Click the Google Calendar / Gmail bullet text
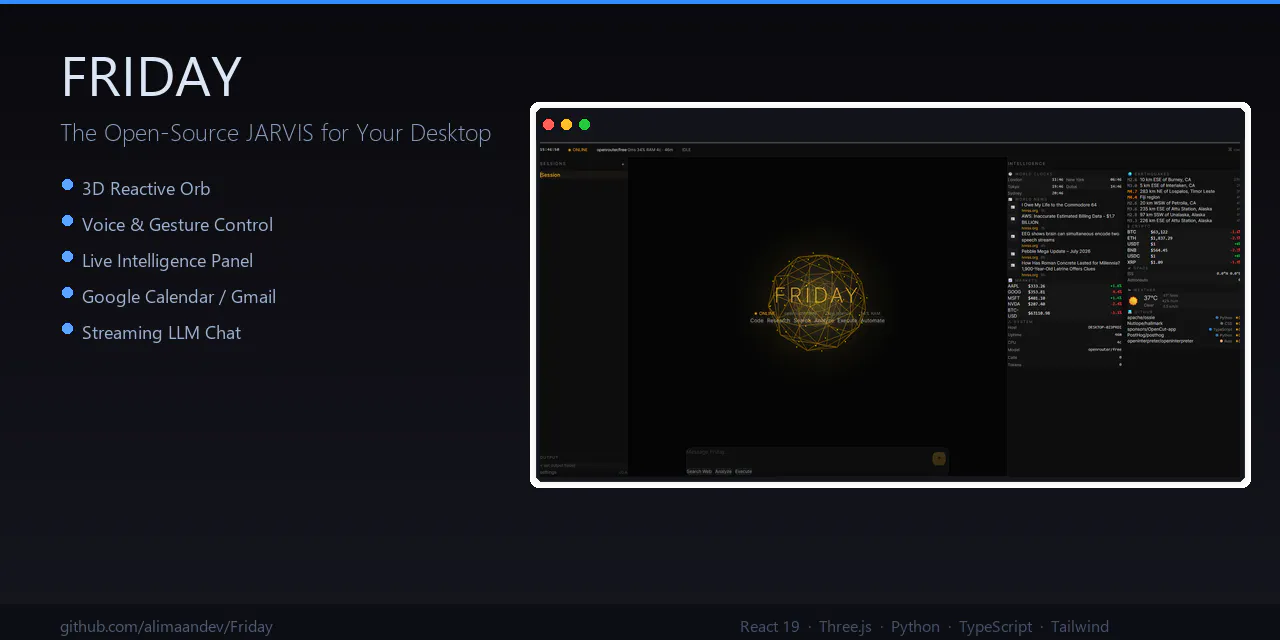Screen dimensions: 1280x640 [179, 296]
